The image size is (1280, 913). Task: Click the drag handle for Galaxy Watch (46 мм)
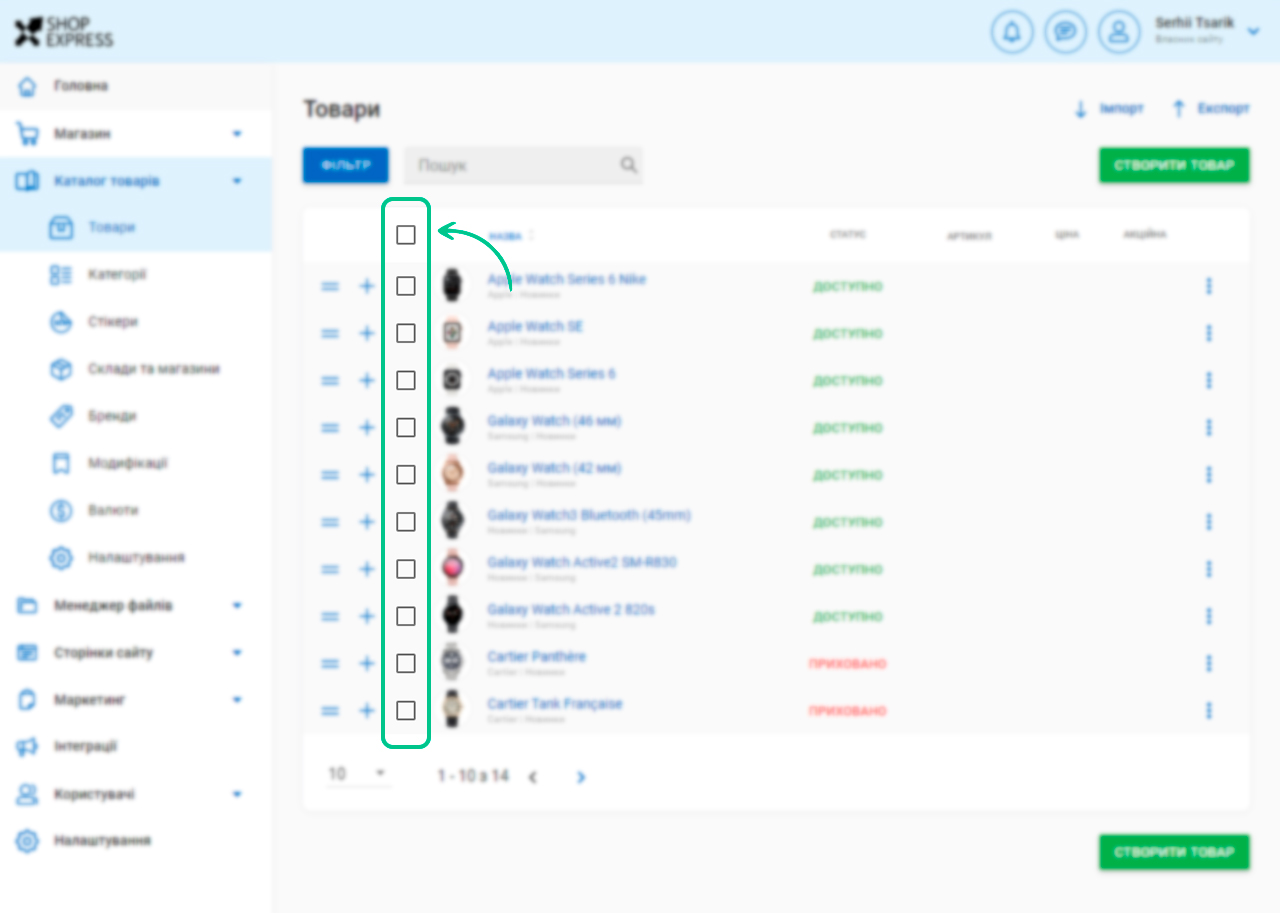(330, 428)
